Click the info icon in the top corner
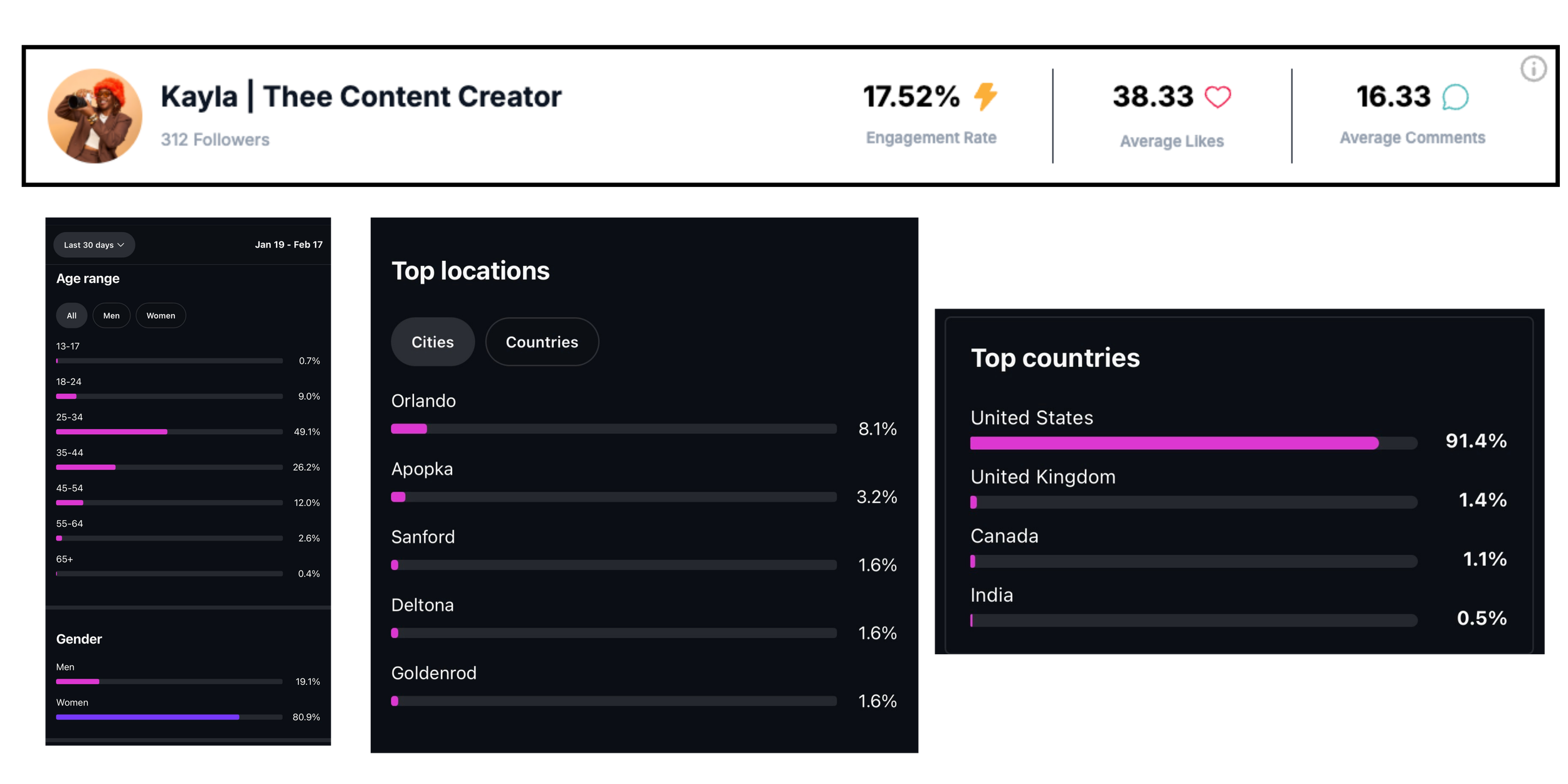 (1533, 68)
